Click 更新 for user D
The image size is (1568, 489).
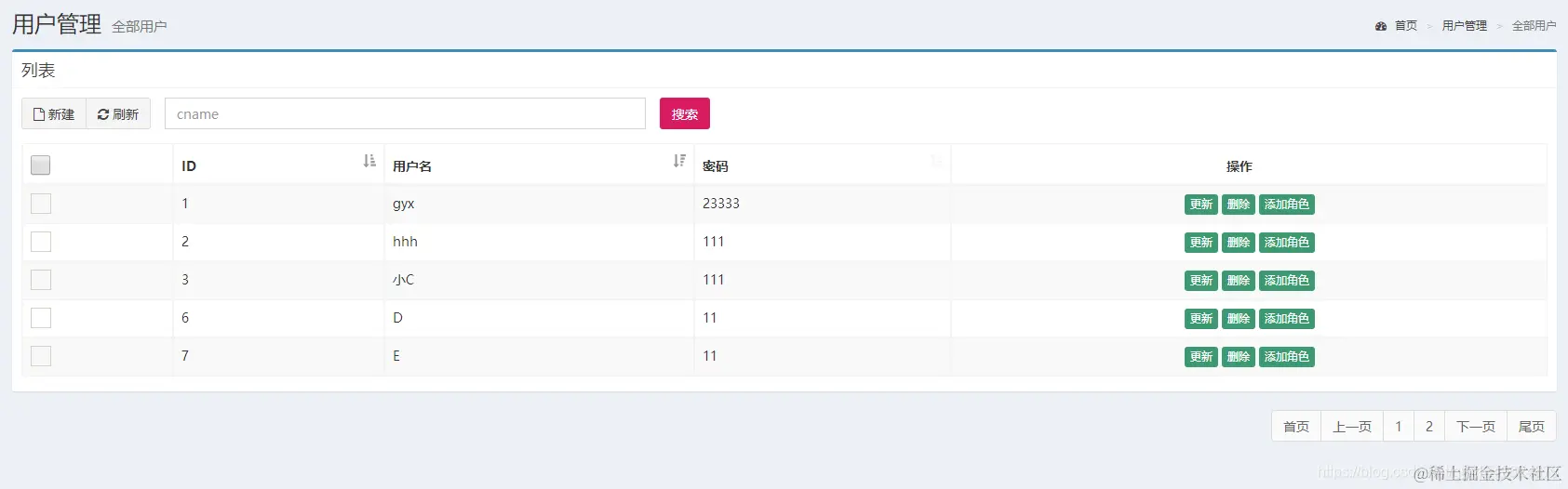(1201, 319)
